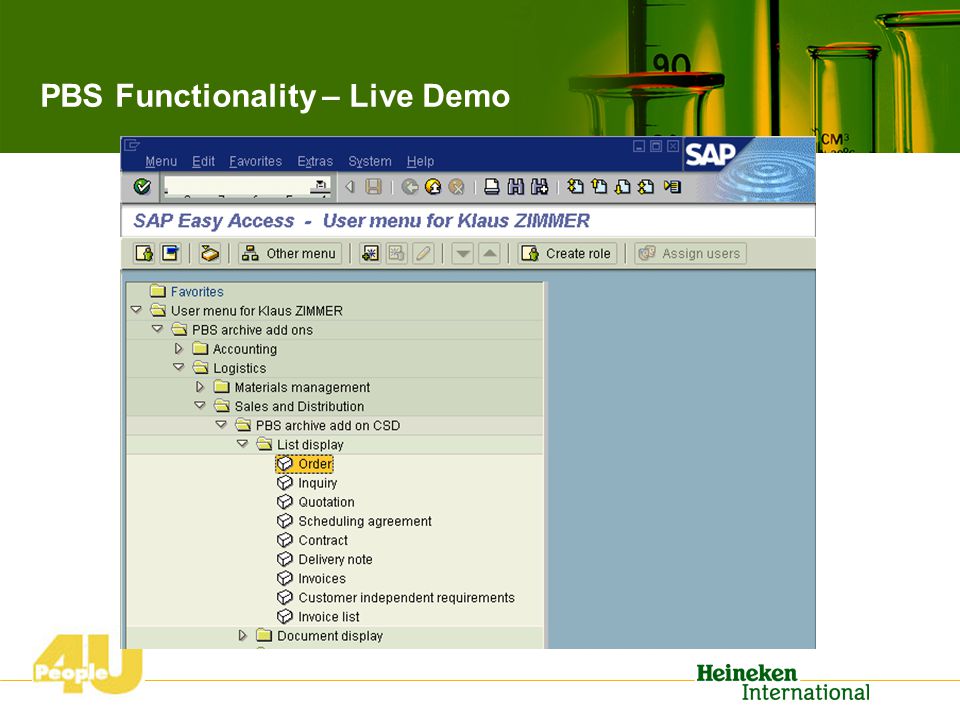The width and height of the screenshot is (960, 720).
Task: Click the Find binoculars icon
Action: point(516,186)
